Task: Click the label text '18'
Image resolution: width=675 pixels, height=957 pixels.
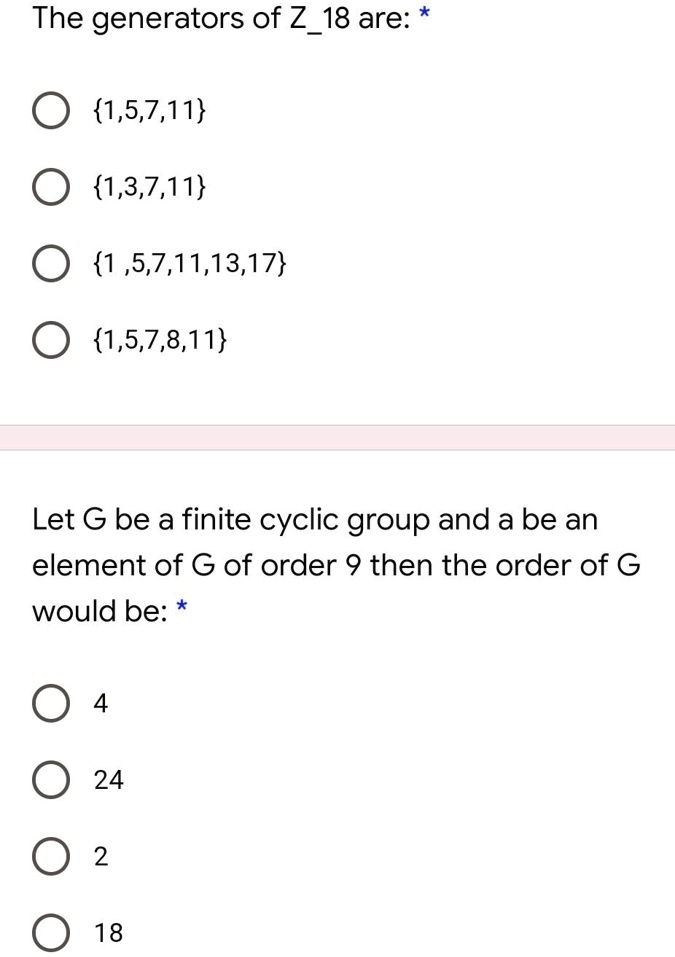Action: [108, 934]
